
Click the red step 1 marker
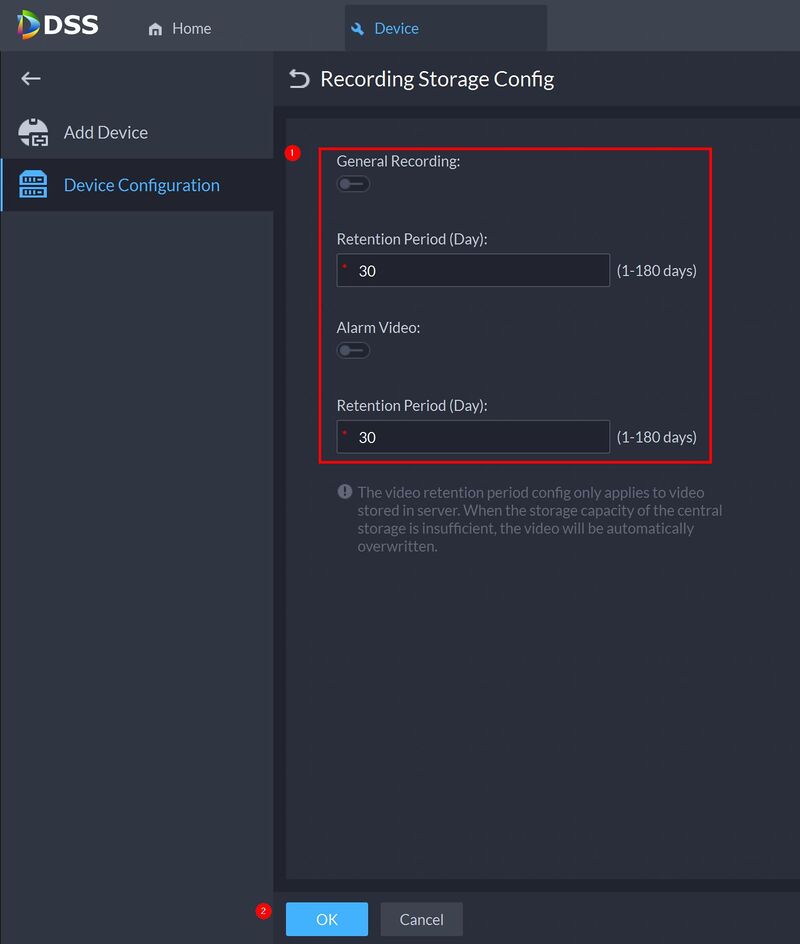coord(293,153)
